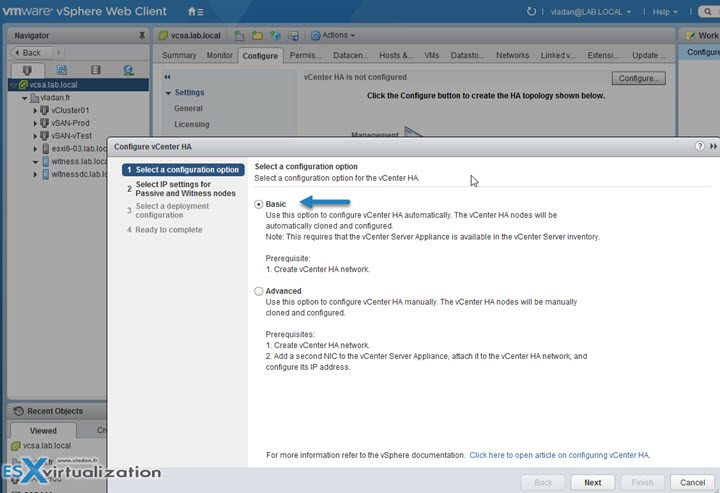Open the configuring vCenter HA article link
Image resolution: width=720 pixels, height=493 pixels.
coord(559,455)
